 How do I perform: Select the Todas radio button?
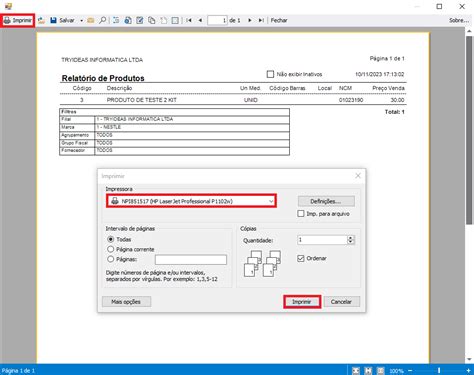tap(111, 239)
